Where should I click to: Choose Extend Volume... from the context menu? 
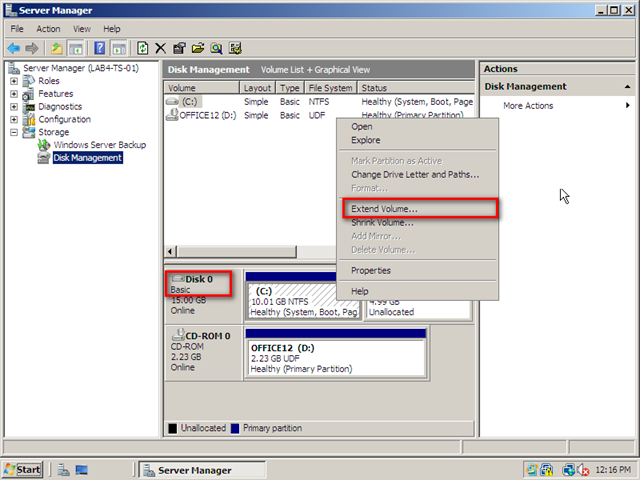point(420,209)
